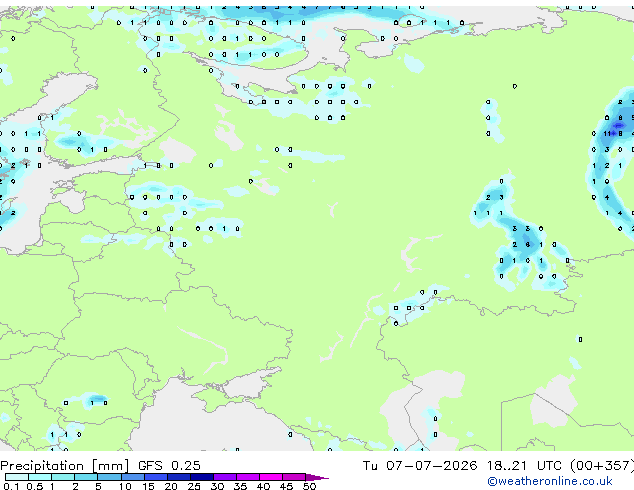Pick the 5 mm legend color

click(x=109, y=477)
